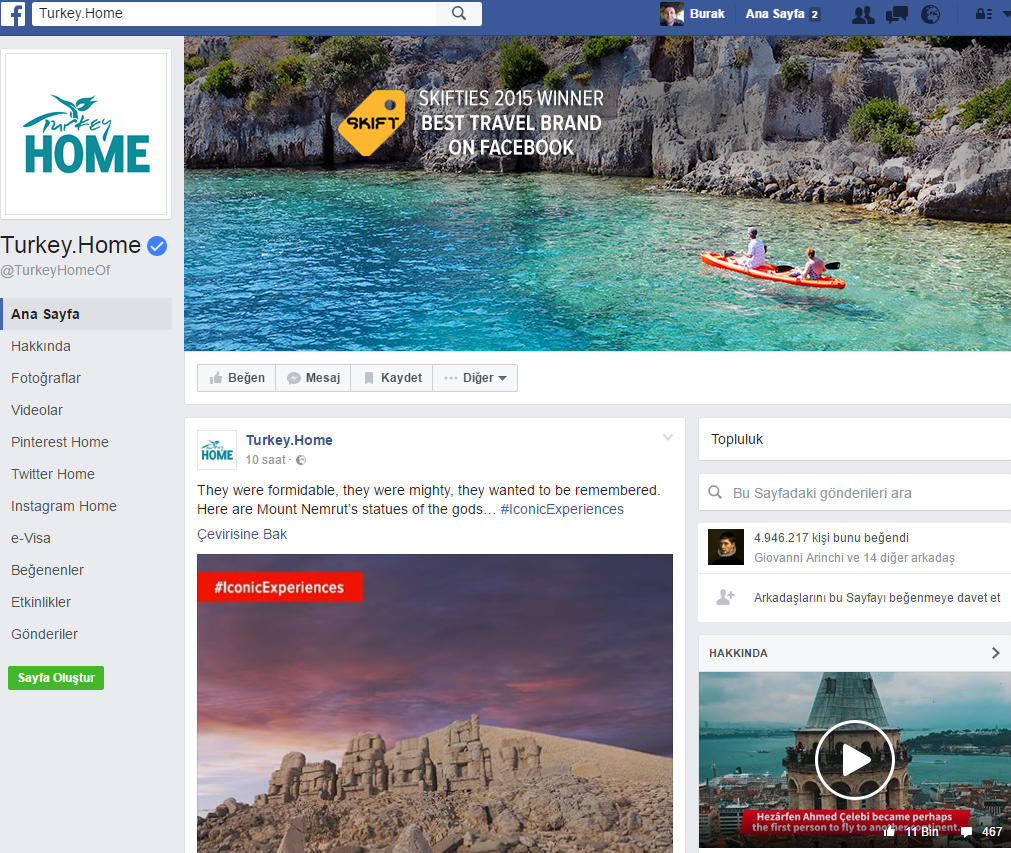Open the kayak cover photo
Viewport: 1011px width, 853px height.
[597, 193]
